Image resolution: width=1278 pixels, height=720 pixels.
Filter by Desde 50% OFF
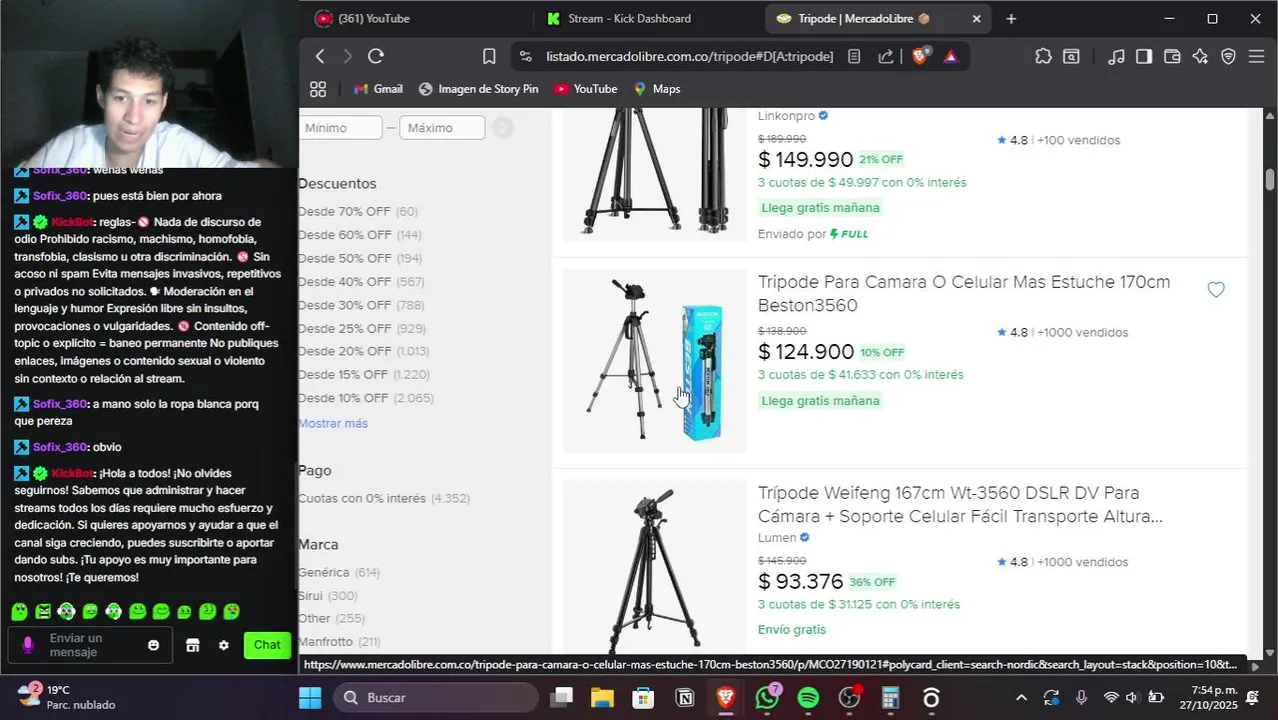[360, 259]
